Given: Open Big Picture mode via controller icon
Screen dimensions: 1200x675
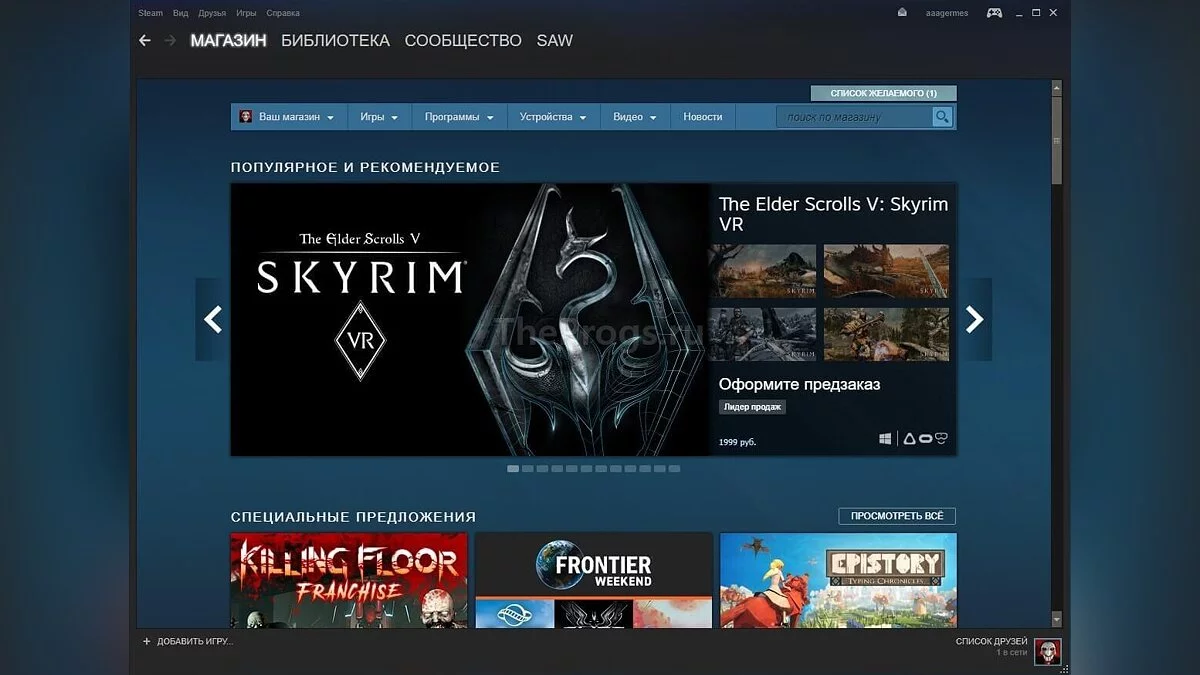Looking at the screenshot, I should pyautogui.click(x=994, y=13).
